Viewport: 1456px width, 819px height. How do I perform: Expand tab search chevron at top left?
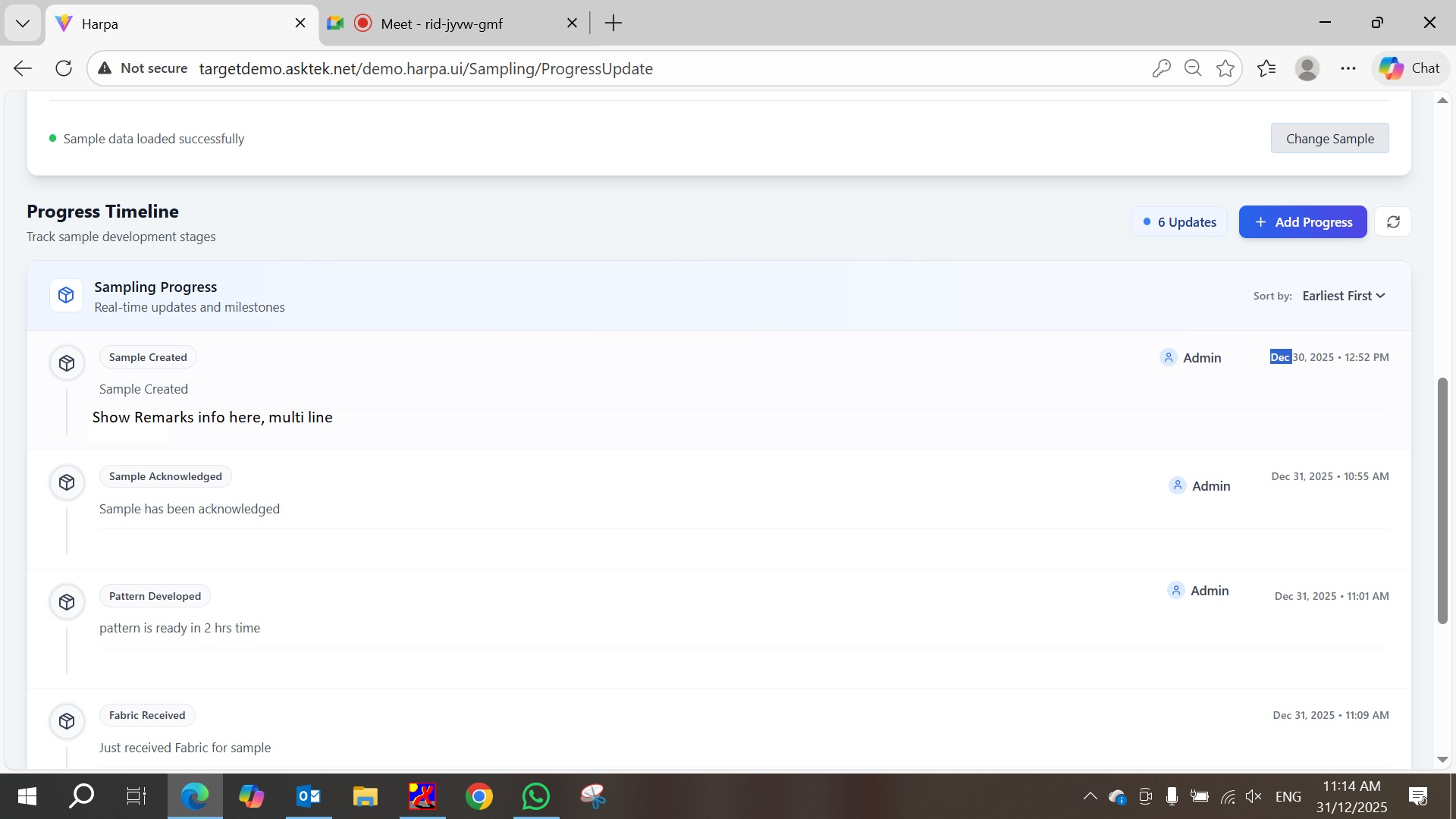pyautogui.click(x=23, y=24)
